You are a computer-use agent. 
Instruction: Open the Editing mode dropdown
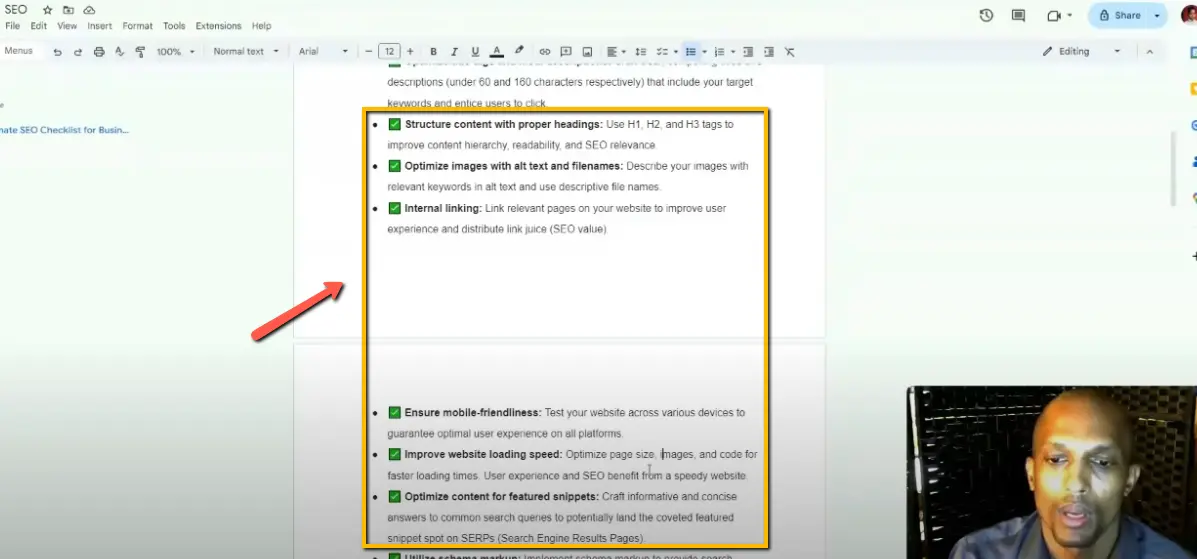coord(1082,51)
